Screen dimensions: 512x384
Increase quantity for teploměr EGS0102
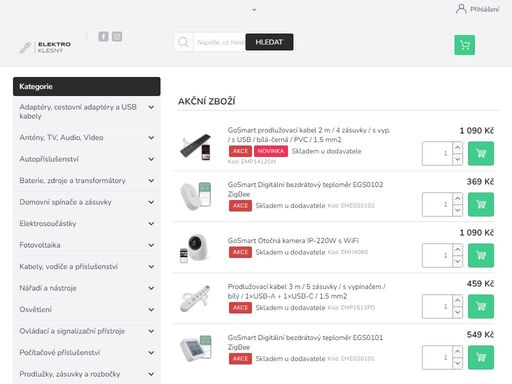tap(458, 198)
